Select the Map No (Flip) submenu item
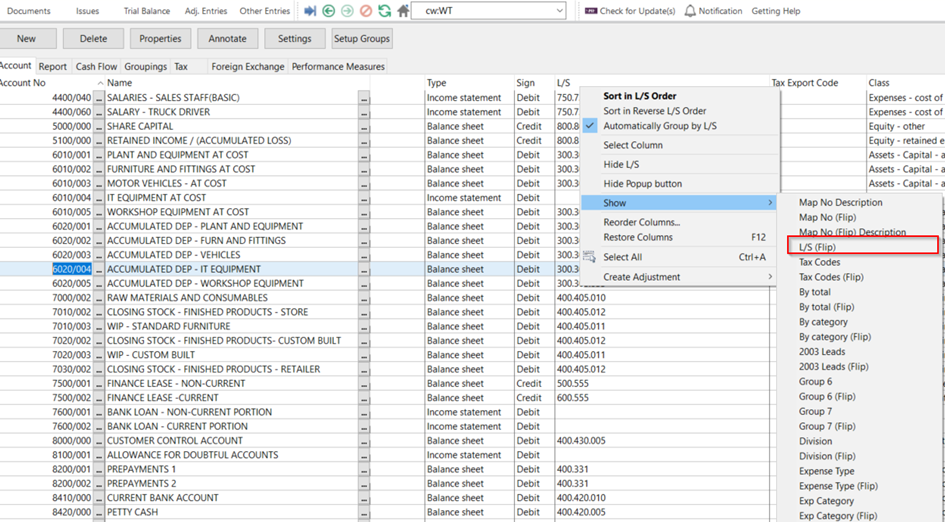The height and width of the screenshot is (522, 945). [827, 218]
